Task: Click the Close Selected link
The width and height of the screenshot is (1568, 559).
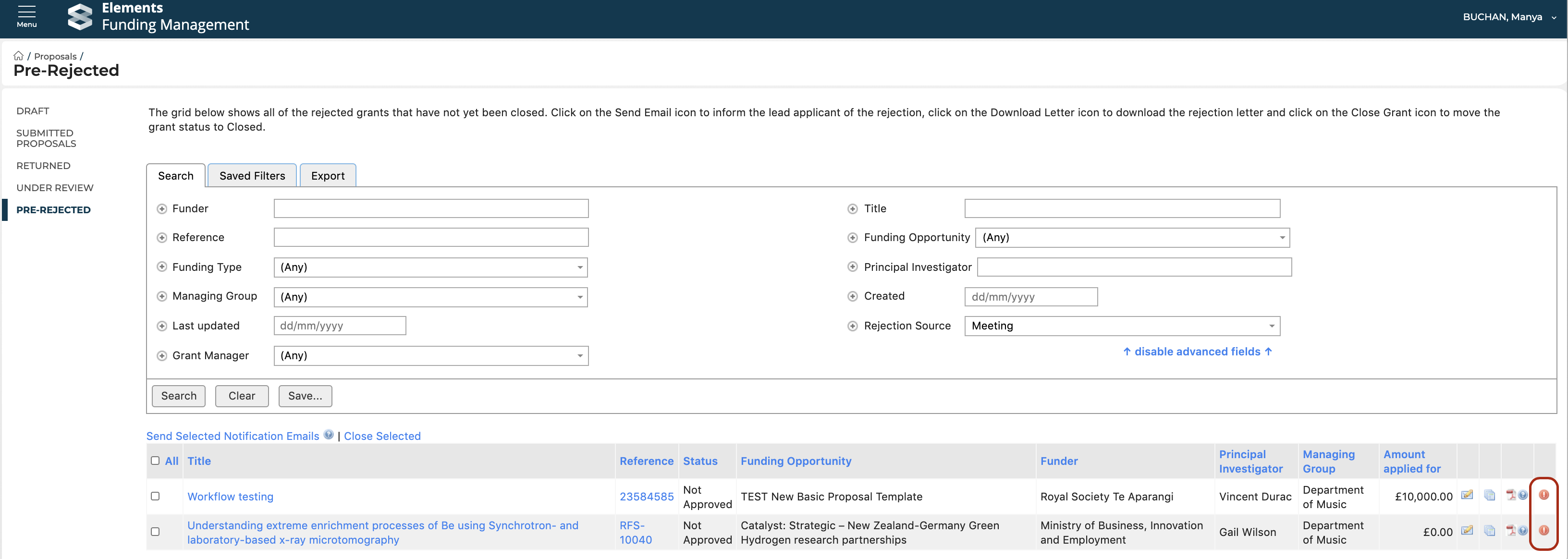Action: 382,436
